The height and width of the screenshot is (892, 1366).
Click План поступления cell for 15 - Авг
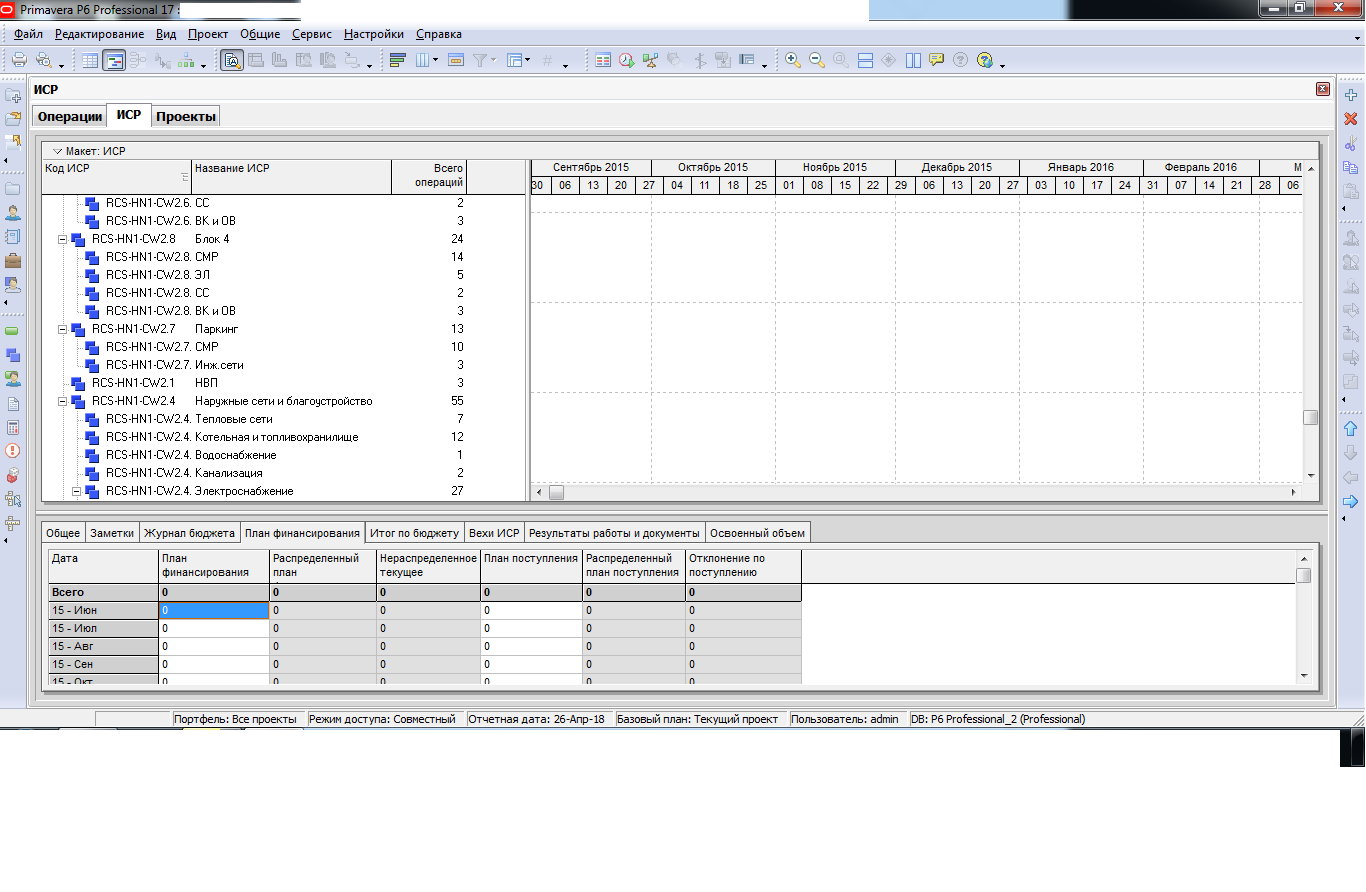coord(530,646)
